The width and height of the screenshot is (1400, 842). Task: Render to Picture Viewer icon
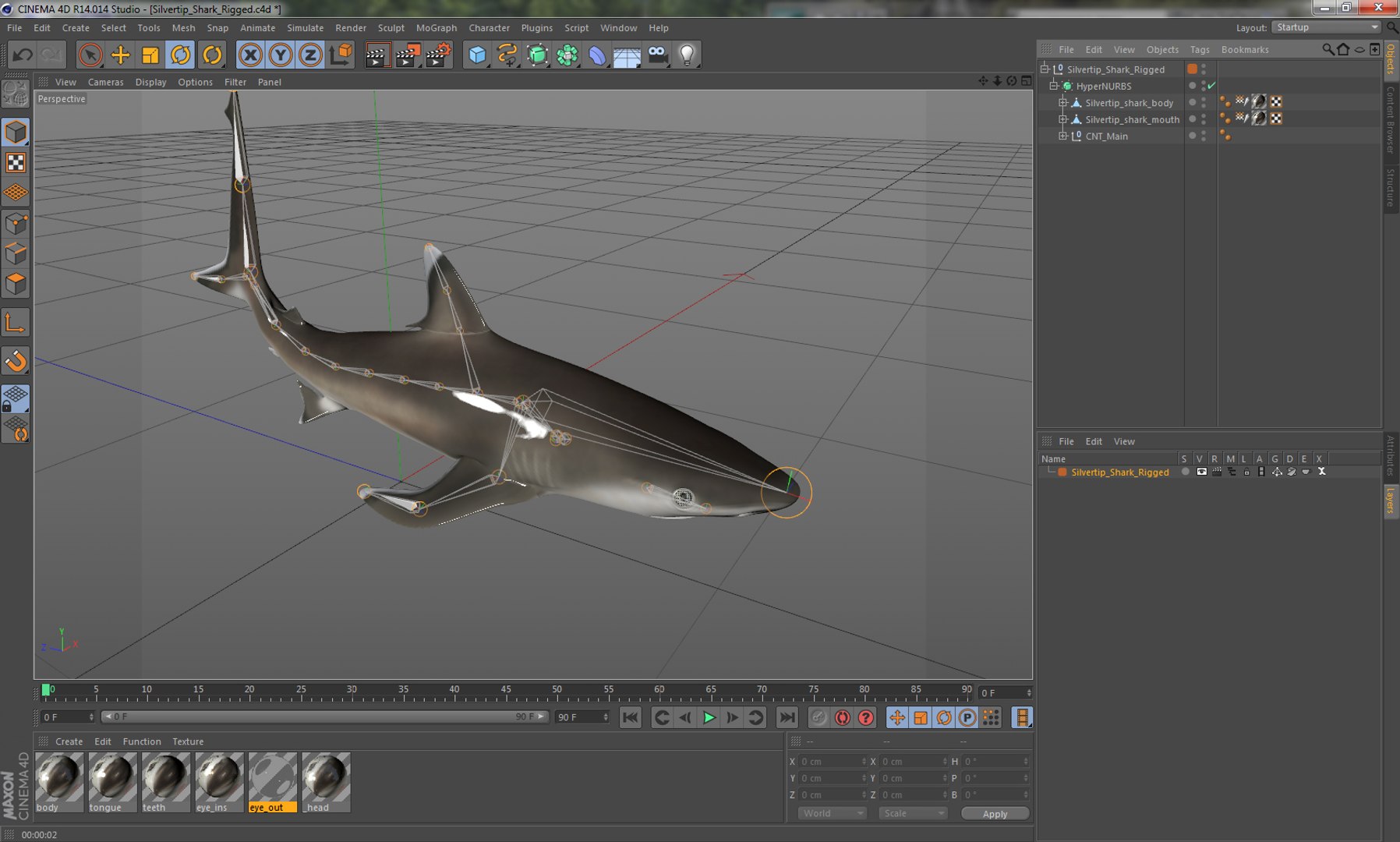408,55
